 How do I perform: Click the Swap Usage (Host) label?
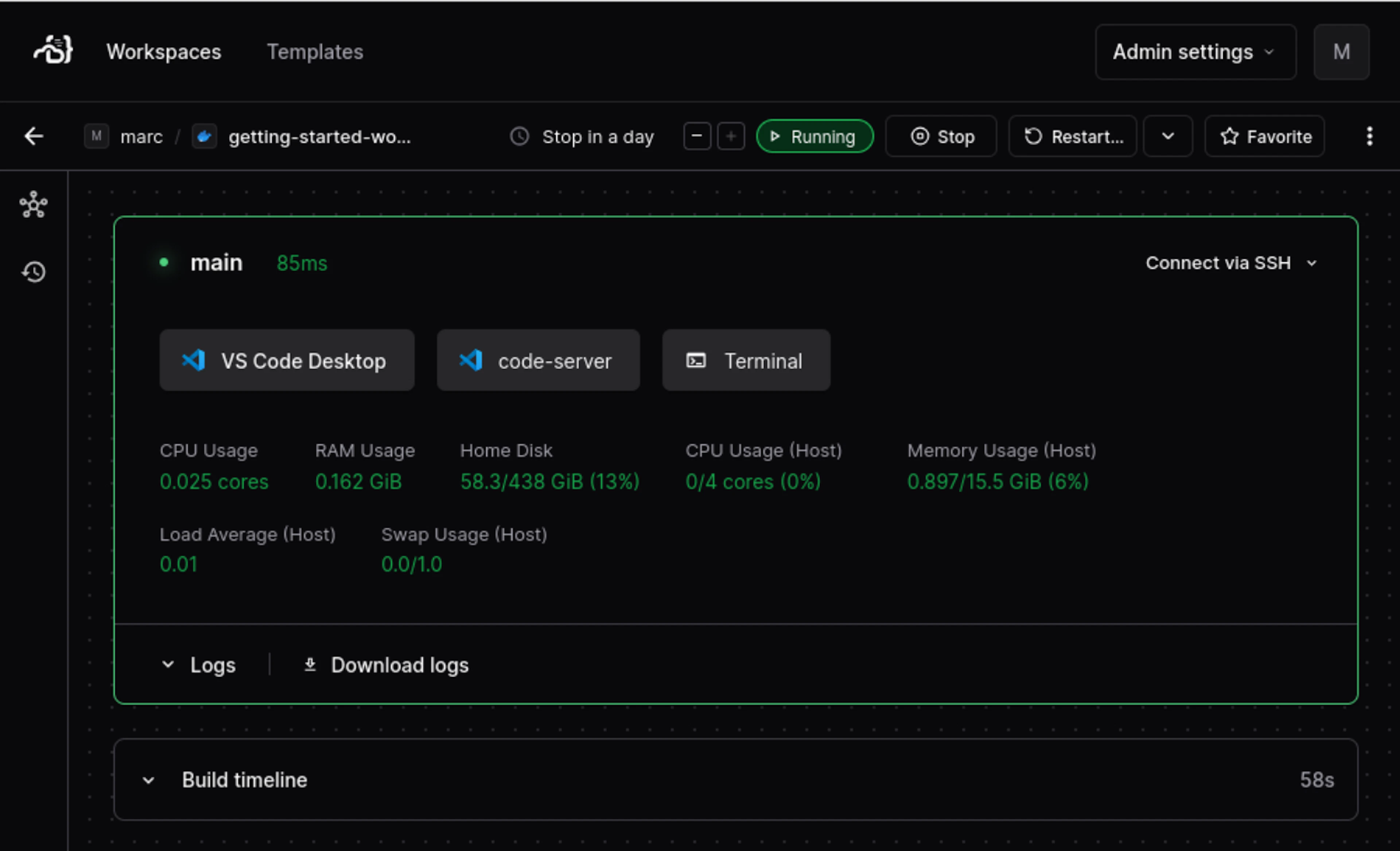point(464,535)
